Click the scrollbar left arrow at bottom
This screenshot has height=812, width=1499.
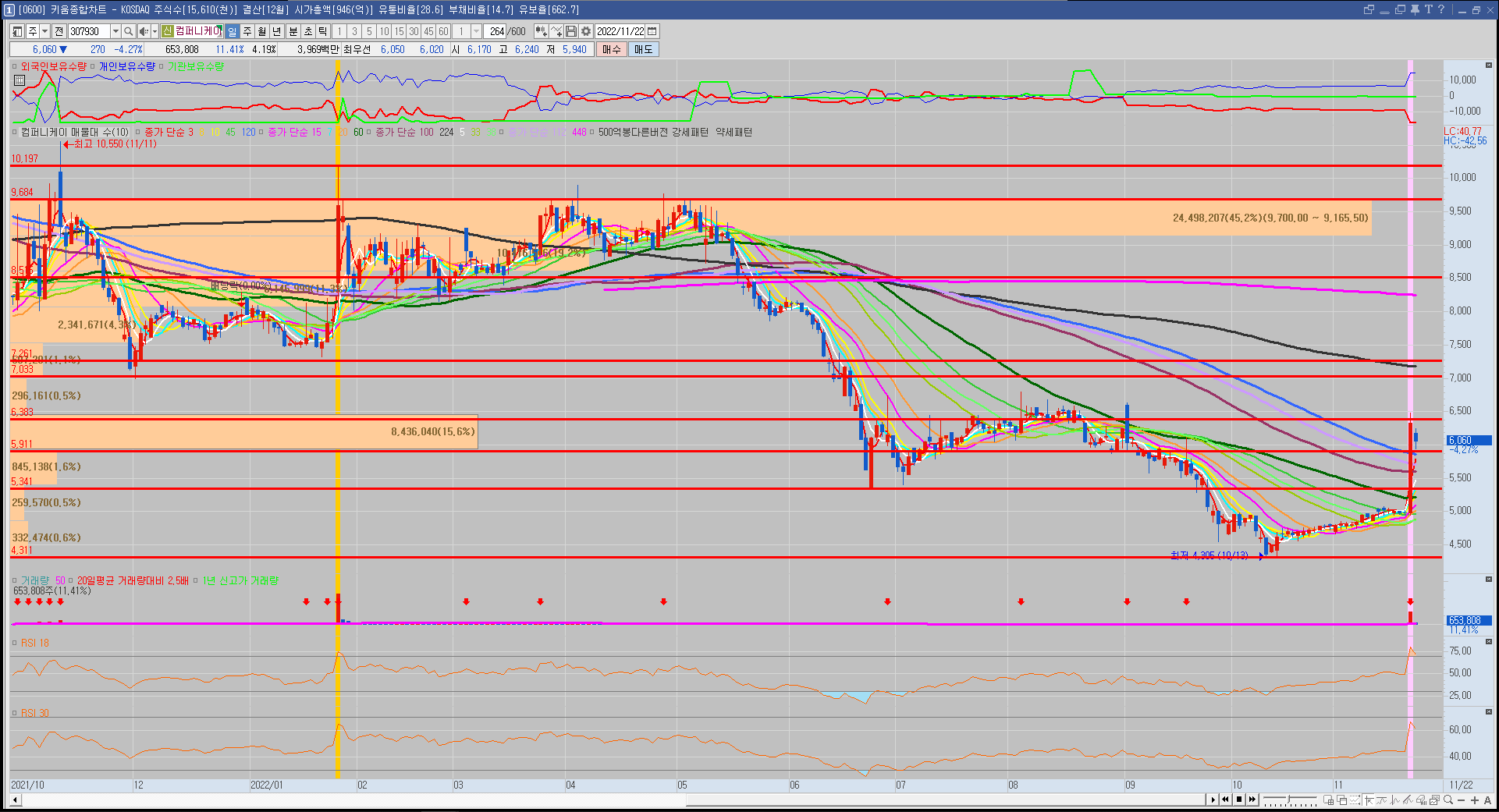[x=16, y=800]
